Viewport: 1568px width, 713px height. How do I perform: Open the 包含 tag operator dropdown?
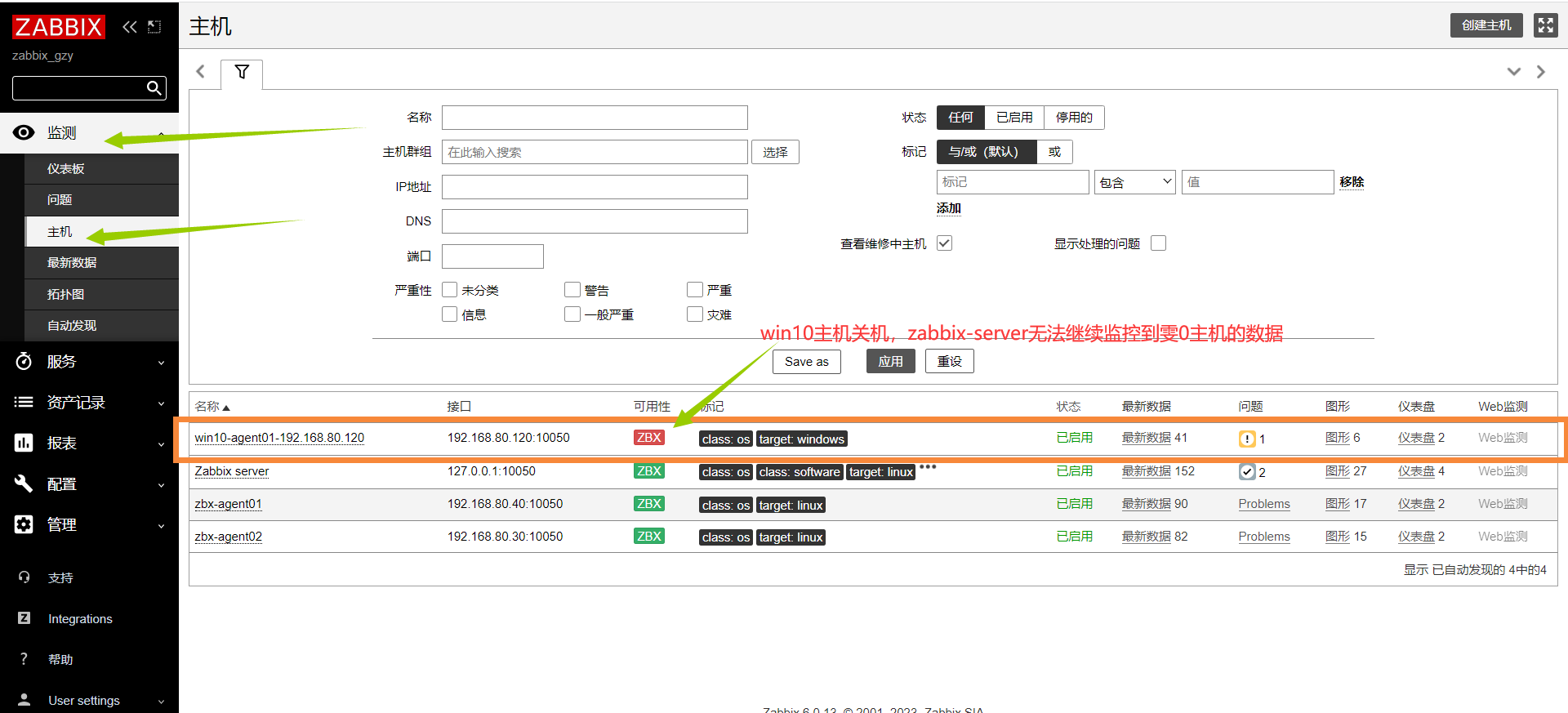(1134, 182)
